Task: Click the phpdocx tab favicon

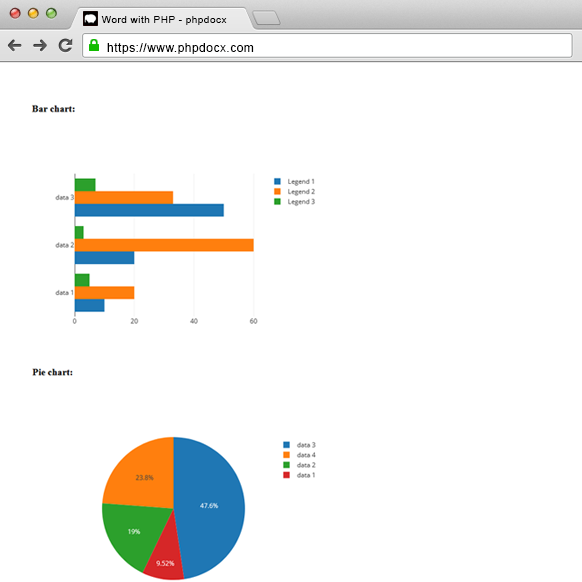Action: 90,19
